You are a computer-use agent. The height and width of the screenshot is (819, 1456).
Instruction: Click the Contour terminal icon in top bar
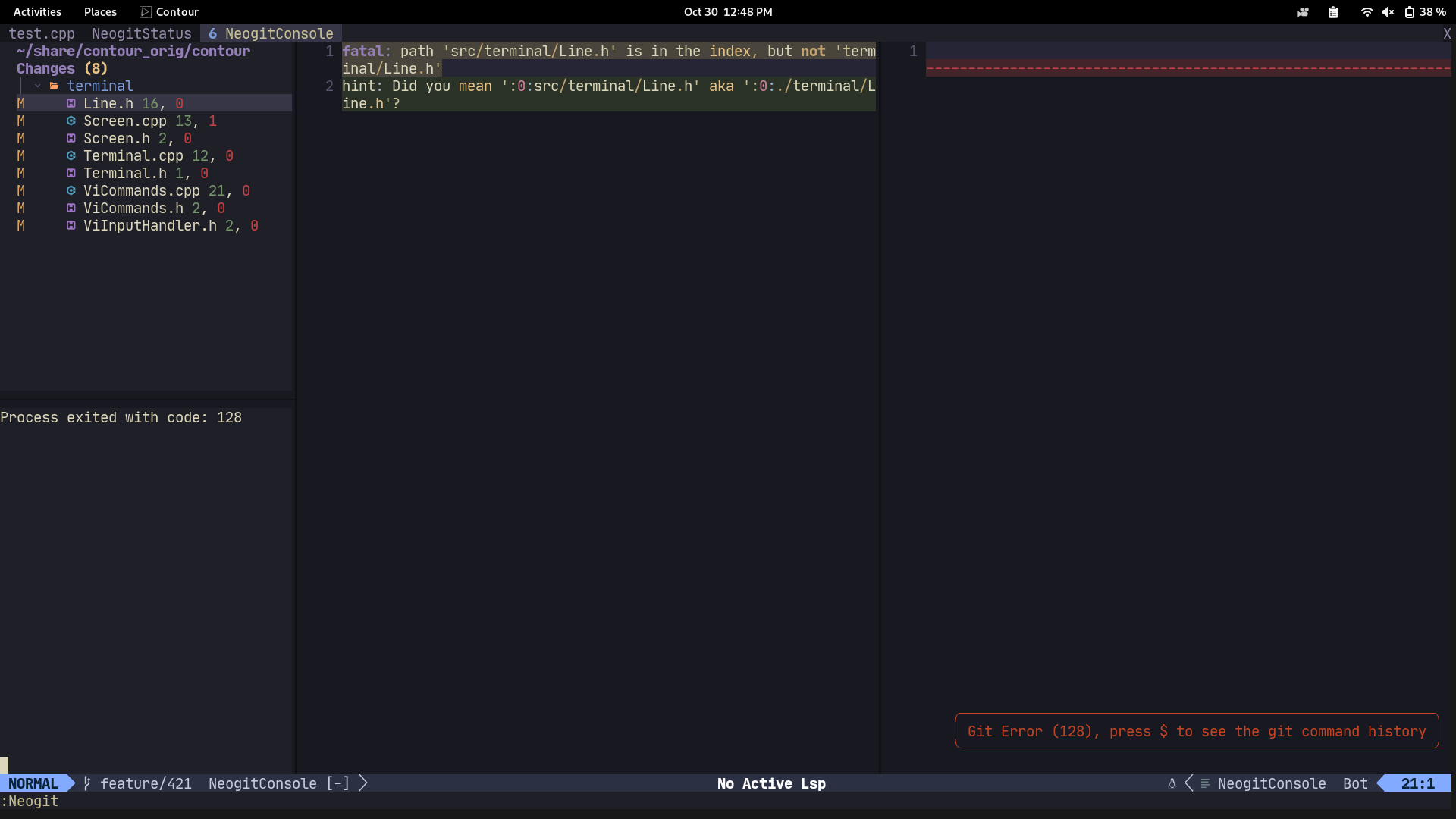[x=146, y=12]
